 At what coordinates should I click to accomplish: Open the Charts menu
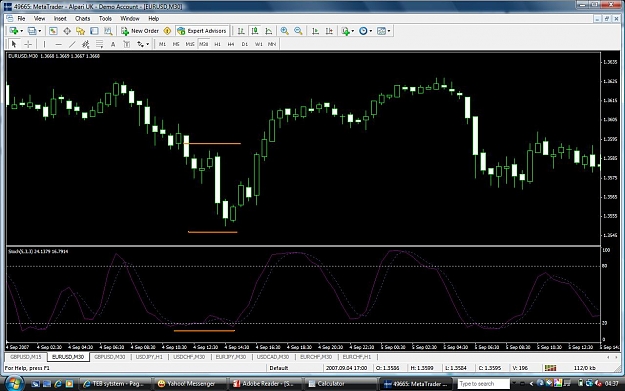click(83, 18)
